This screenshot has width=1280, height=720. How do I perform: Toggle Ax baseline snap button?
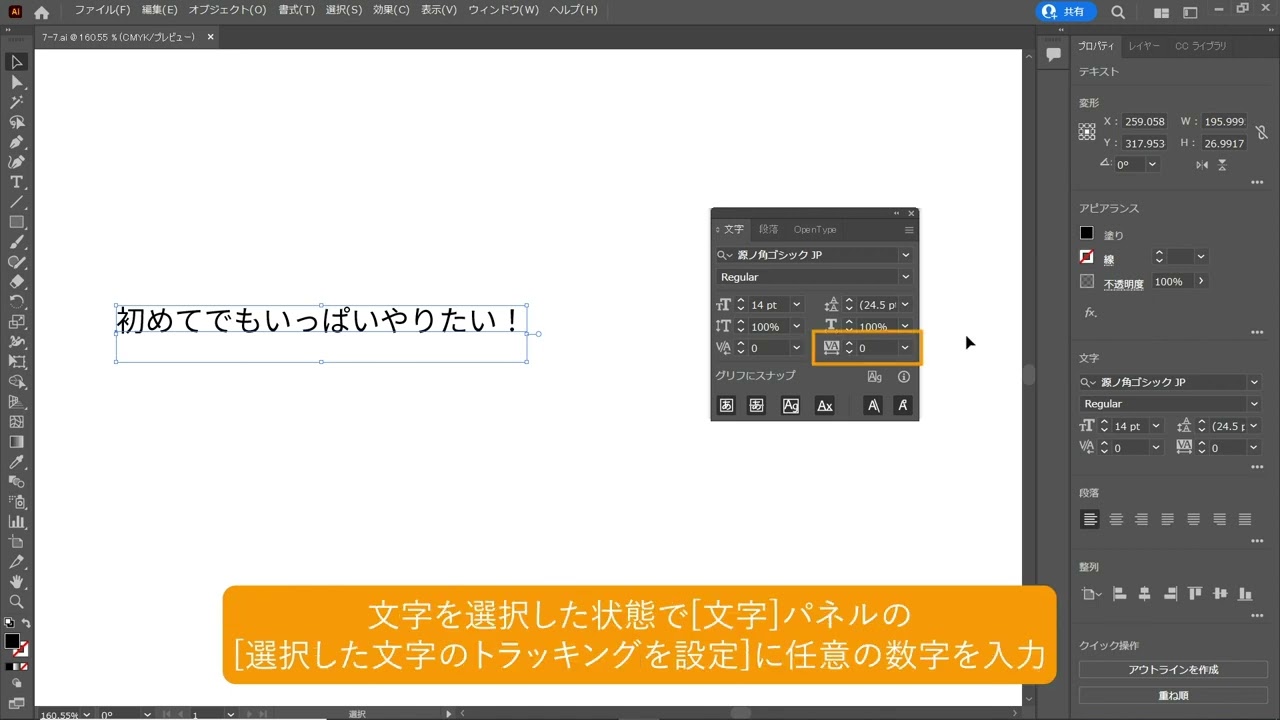point(825,405)
